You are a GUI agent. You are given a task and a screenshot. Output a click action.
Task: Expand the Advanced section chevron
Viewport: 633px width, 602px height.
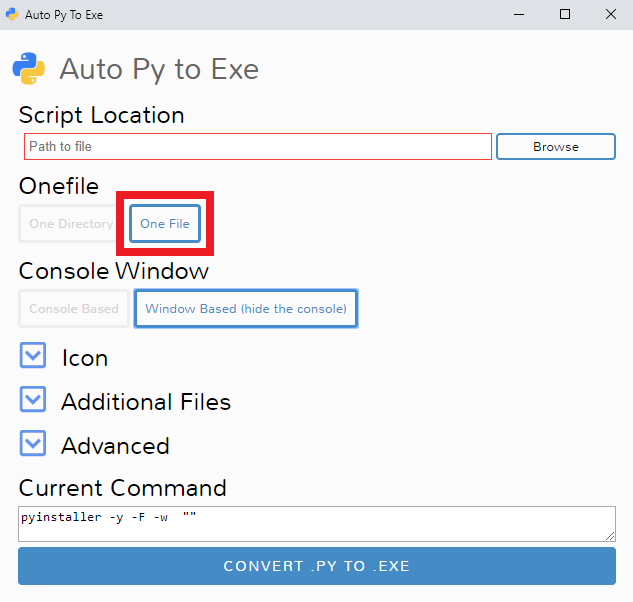33,443
